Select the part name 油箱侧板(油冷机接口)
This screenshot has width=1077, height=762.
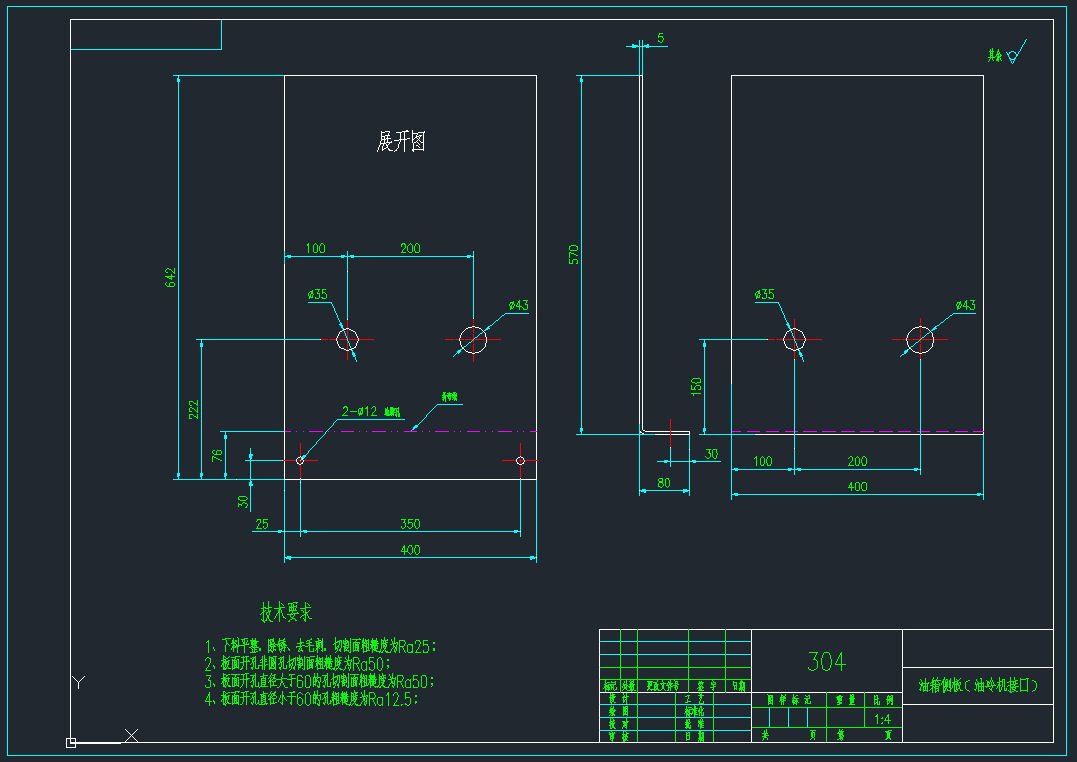(978, 685)
